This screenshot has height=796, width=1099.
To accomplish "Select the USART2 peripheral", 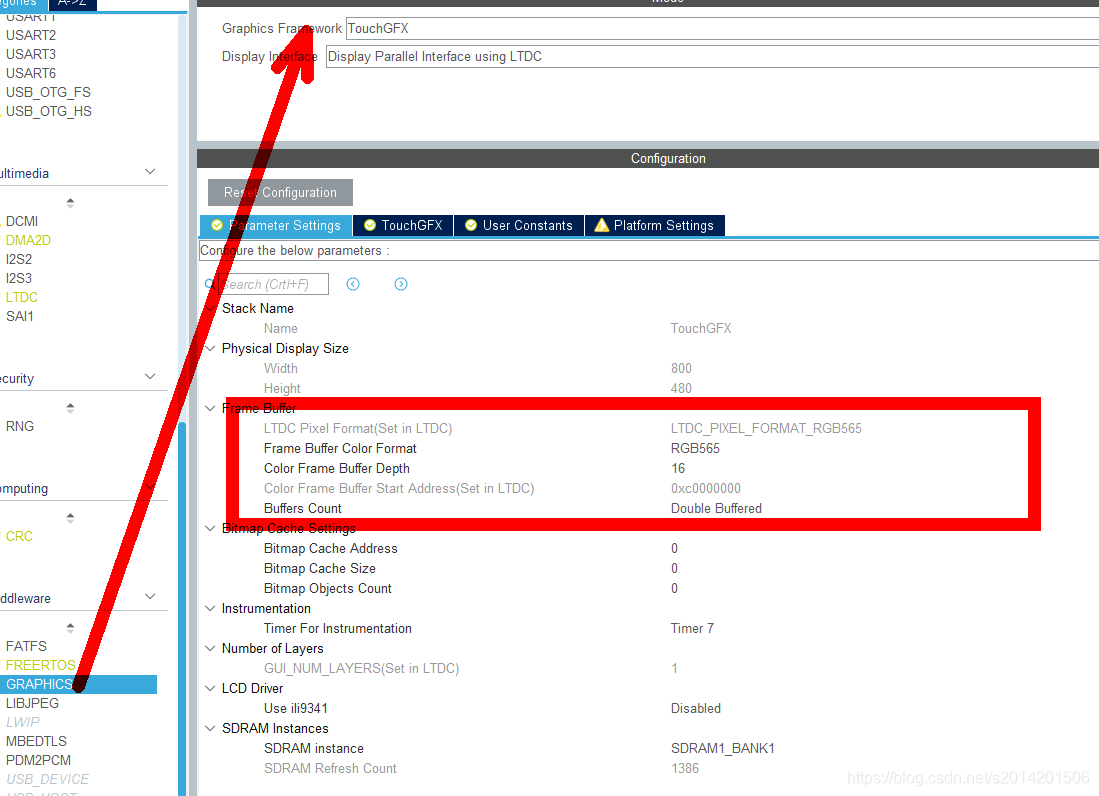I will tap(31, 35).
